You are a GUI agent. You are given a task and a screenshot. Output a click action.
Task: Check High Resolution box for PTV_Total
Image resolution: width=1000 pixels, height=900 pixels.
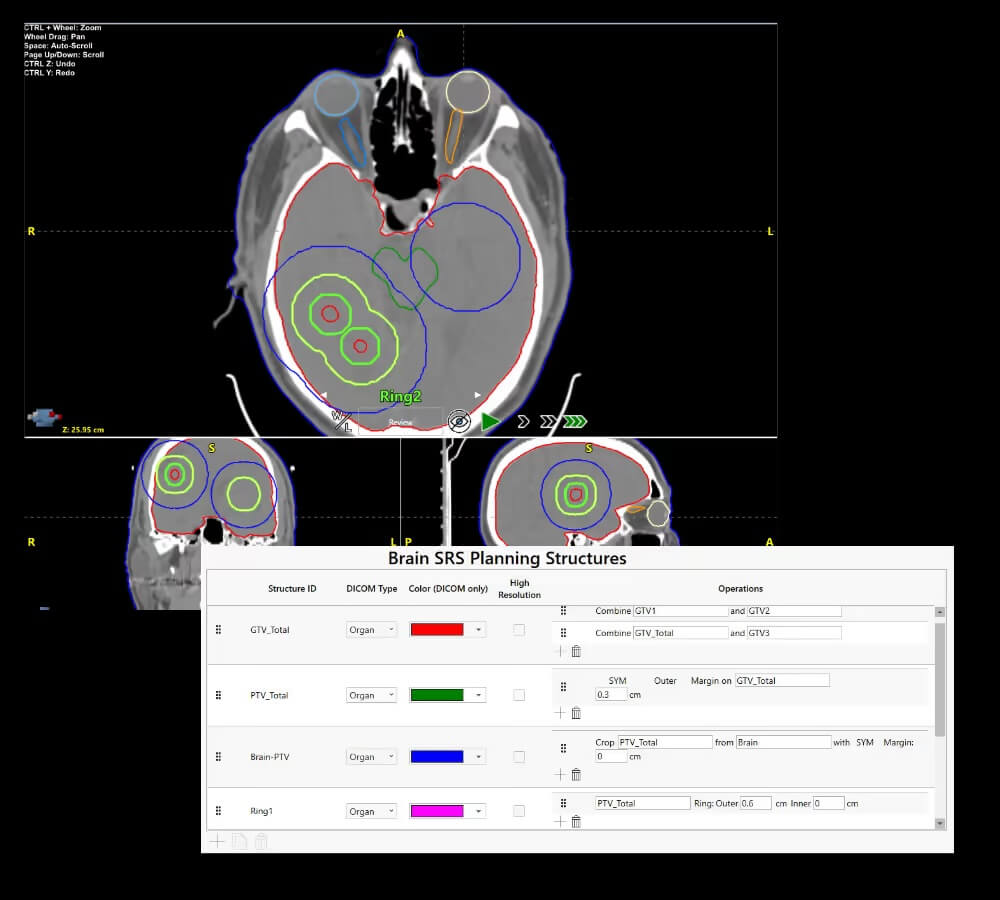[x=519, y=695]
